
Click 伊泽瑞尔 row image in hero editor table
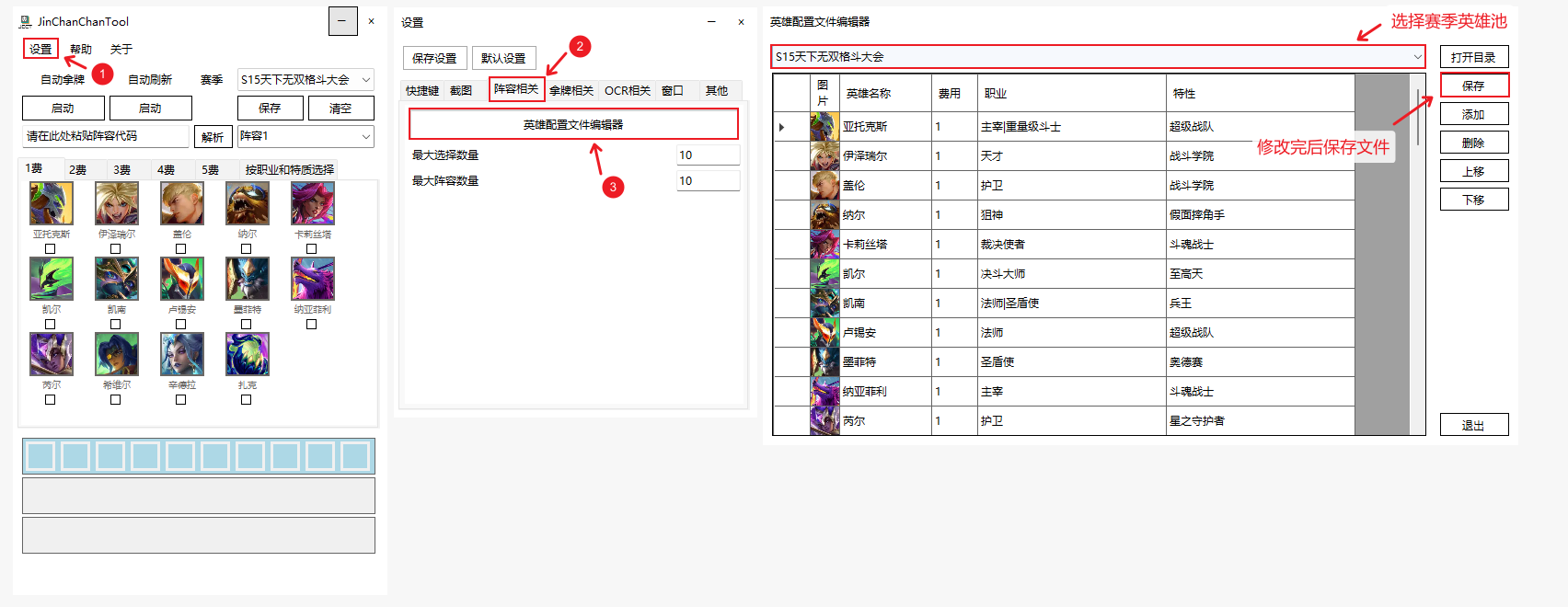click(824, 156)
